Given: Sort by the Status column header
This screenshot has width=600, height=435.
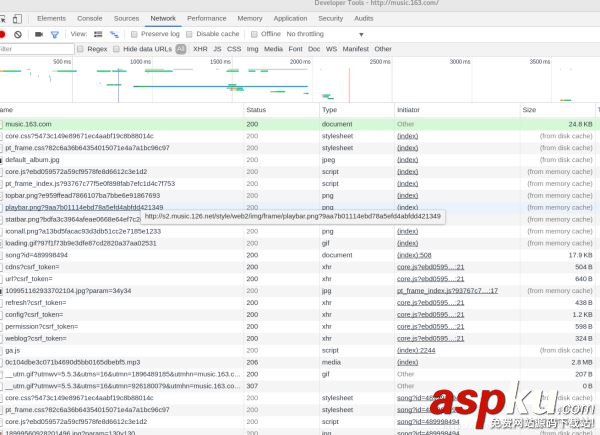Looking at the screenshot, I should click(x=281, y=110).
